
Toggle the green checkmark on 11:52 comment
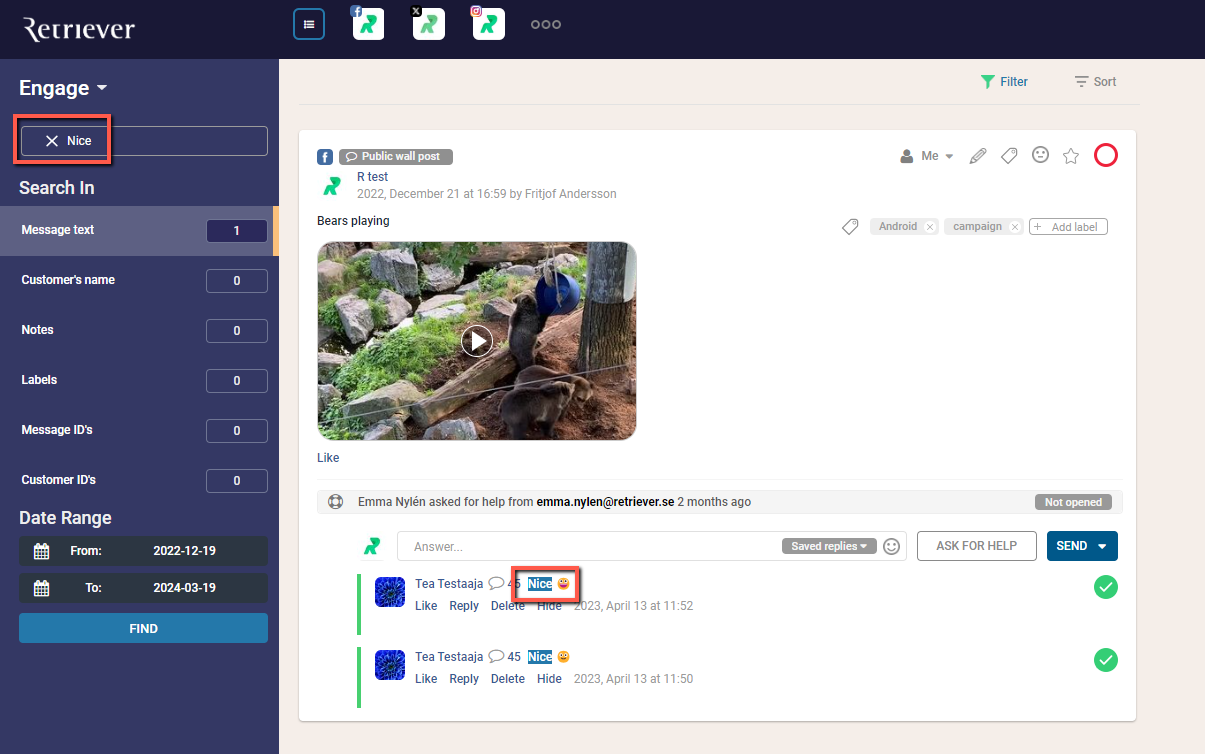coord(1106,587)
